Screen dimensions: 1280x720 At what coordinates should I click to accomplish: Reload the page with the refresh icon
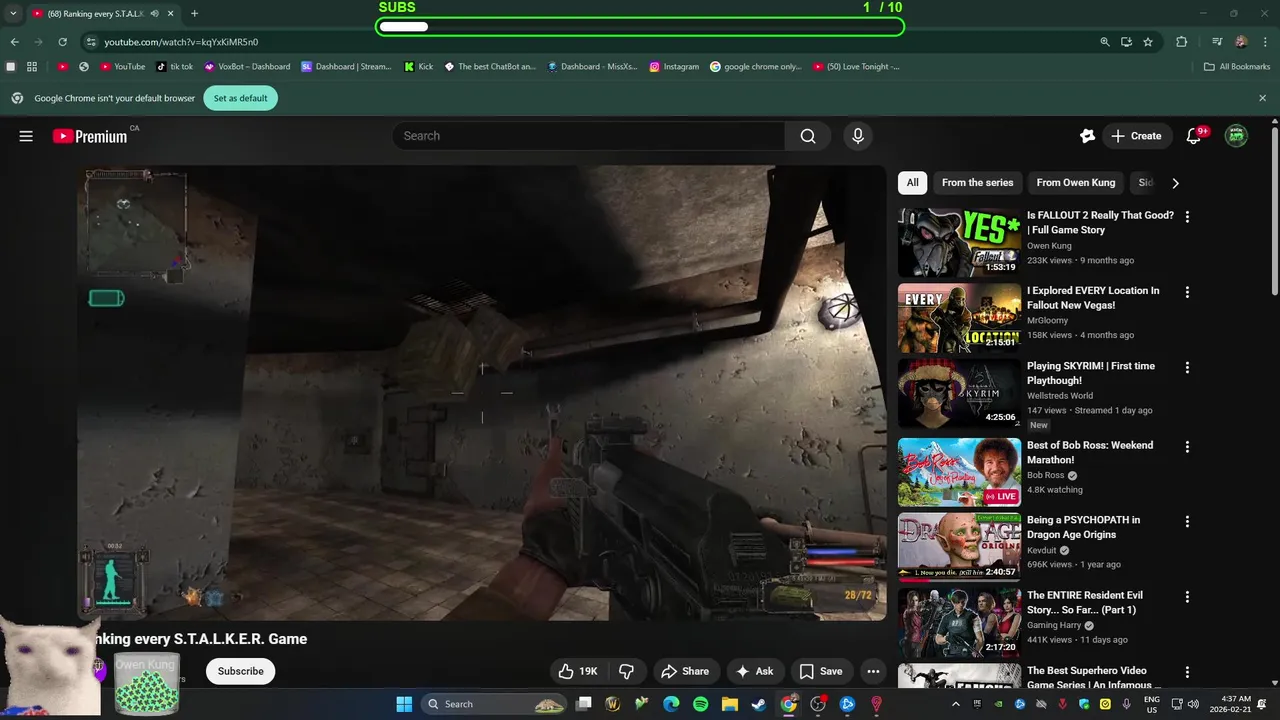[x=62, y=42]
